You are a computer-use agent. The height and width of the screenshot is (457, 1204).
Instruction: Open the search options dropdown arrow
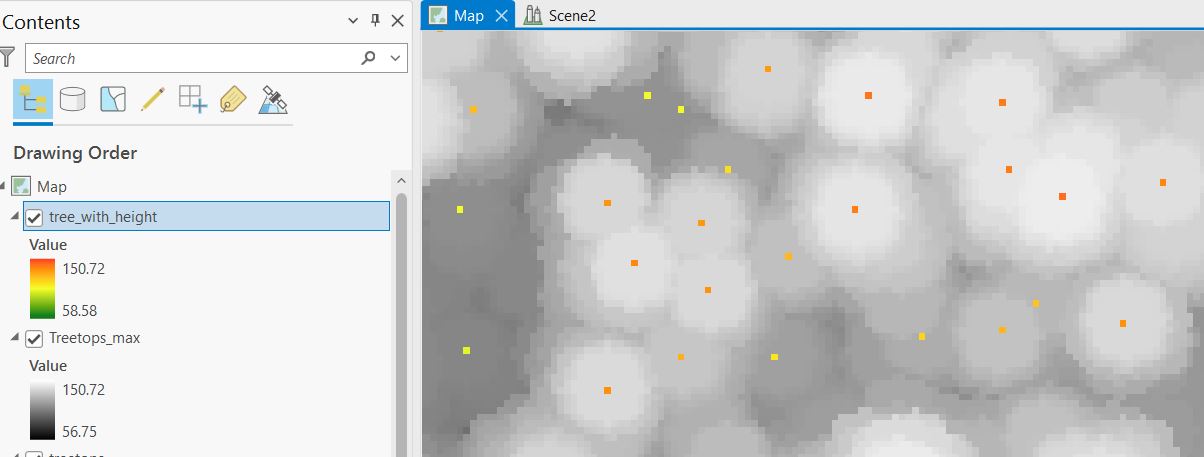(397, 58)
